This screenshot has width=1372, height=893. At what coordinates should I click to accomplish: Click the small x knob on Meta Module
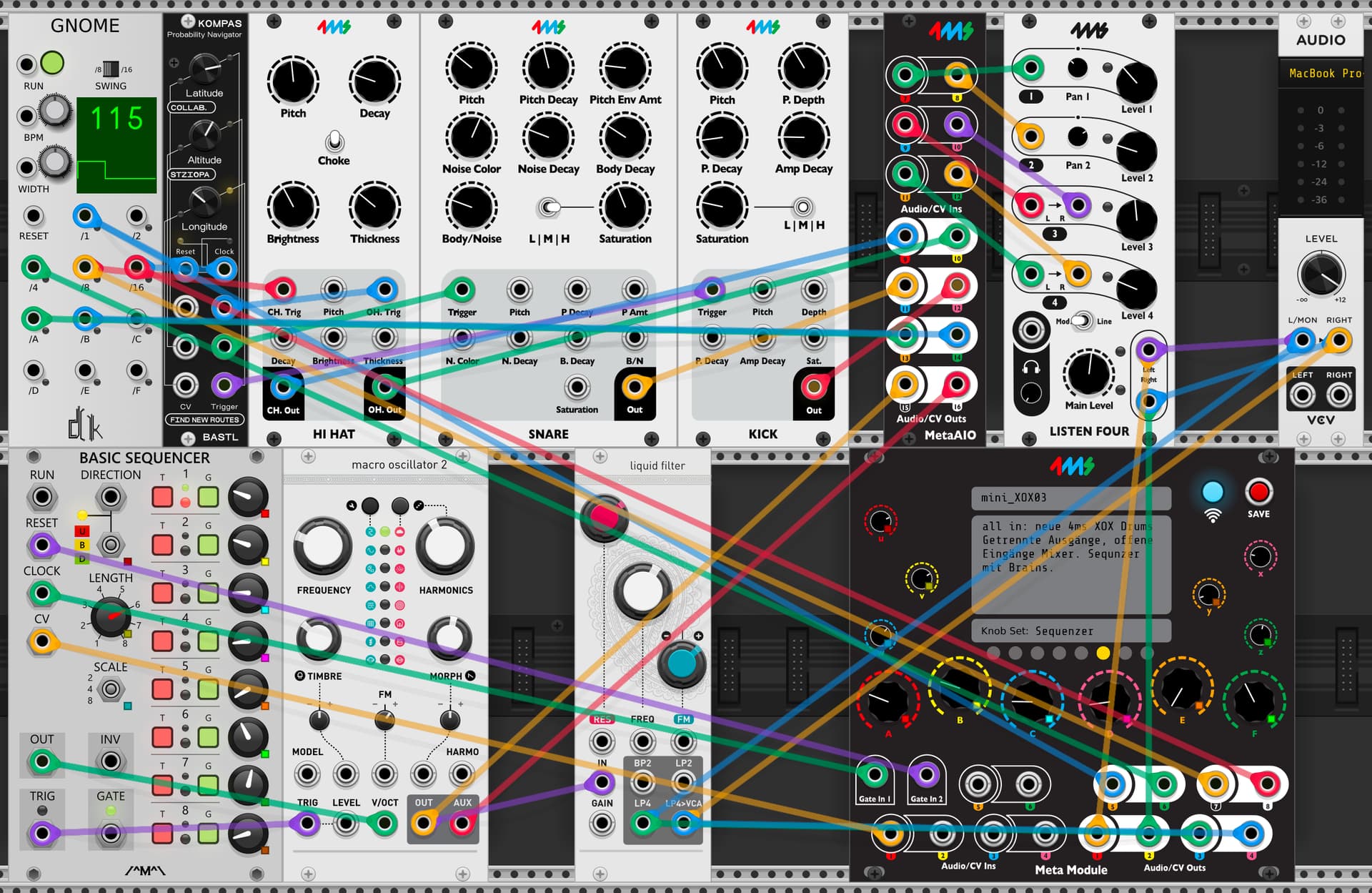click(1261, 556)
